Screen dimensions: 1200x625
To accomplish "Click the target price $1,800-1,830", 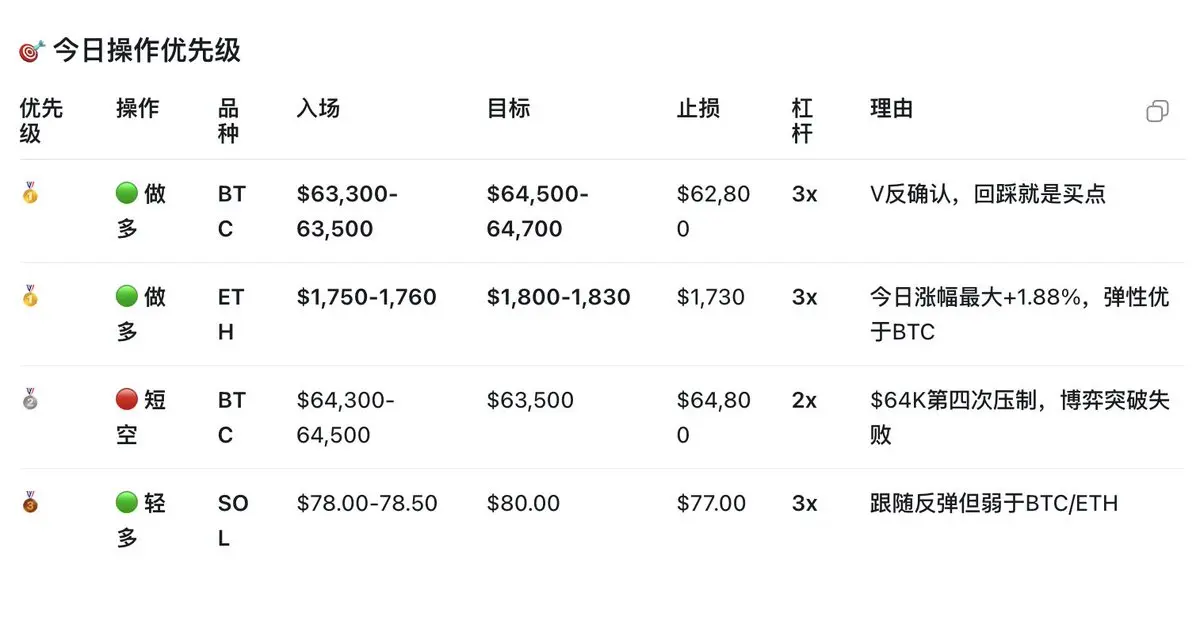I will (x=558, y=297).
